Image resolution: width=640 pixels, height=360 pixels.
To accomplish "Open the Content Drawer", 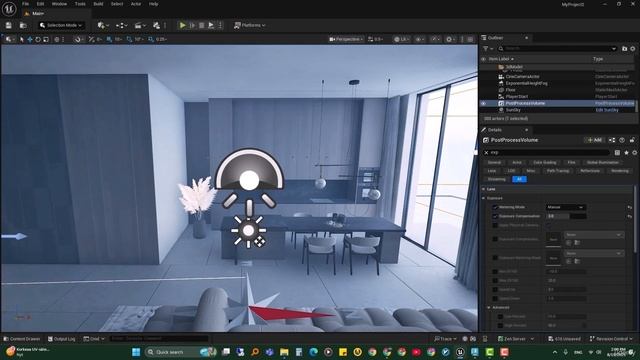I will tap(22, 339).
